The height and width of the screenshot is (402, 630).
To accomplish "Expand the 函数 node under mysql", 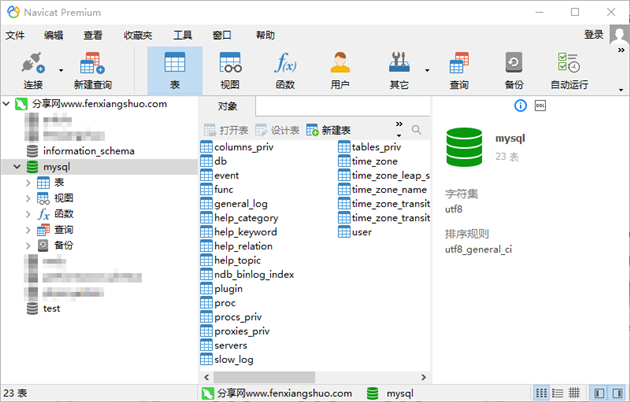I will click(x=28, y=214).
